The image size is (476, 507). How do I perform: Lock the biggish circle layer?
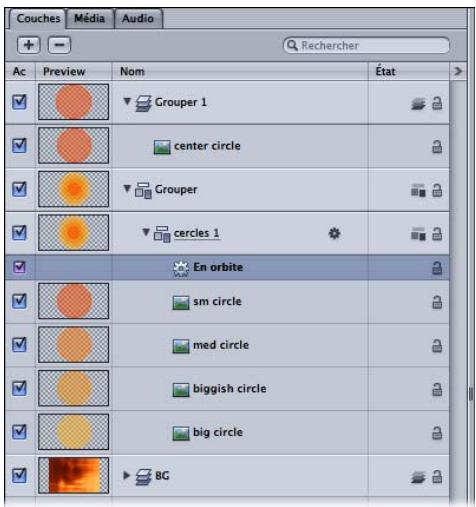click(x=437, y=389)
